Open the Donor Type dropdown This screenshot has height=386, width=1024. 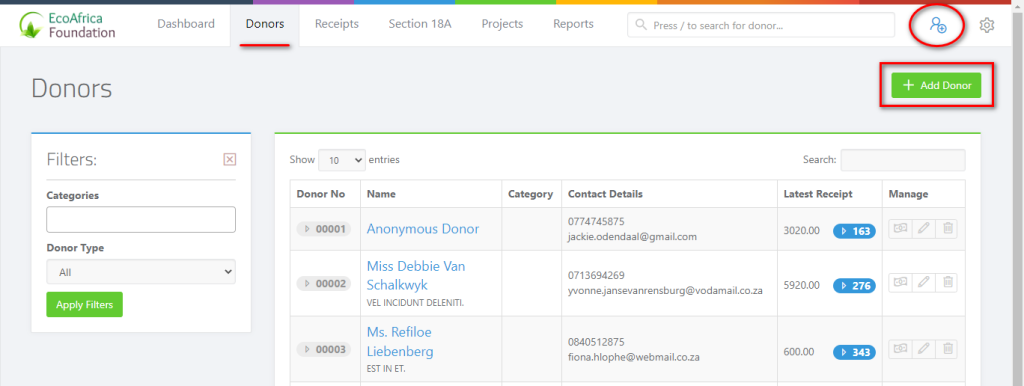pos(140,272)
